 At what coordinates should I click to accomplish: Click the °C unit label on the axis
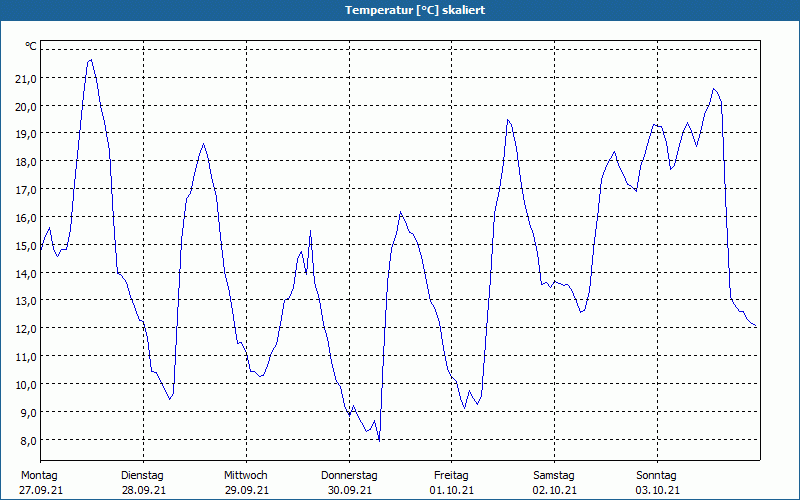pyautogui.click(x=31, y=46)
